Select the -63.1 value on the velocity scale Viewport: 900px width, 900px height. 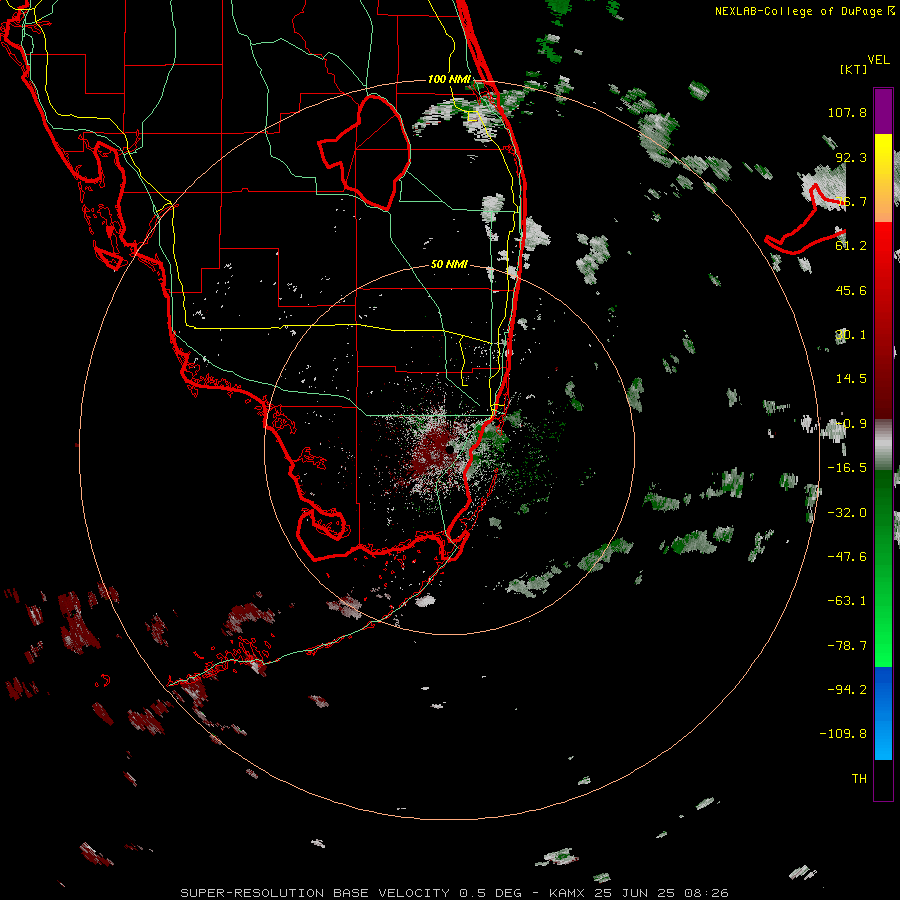(x=847, y=601)
